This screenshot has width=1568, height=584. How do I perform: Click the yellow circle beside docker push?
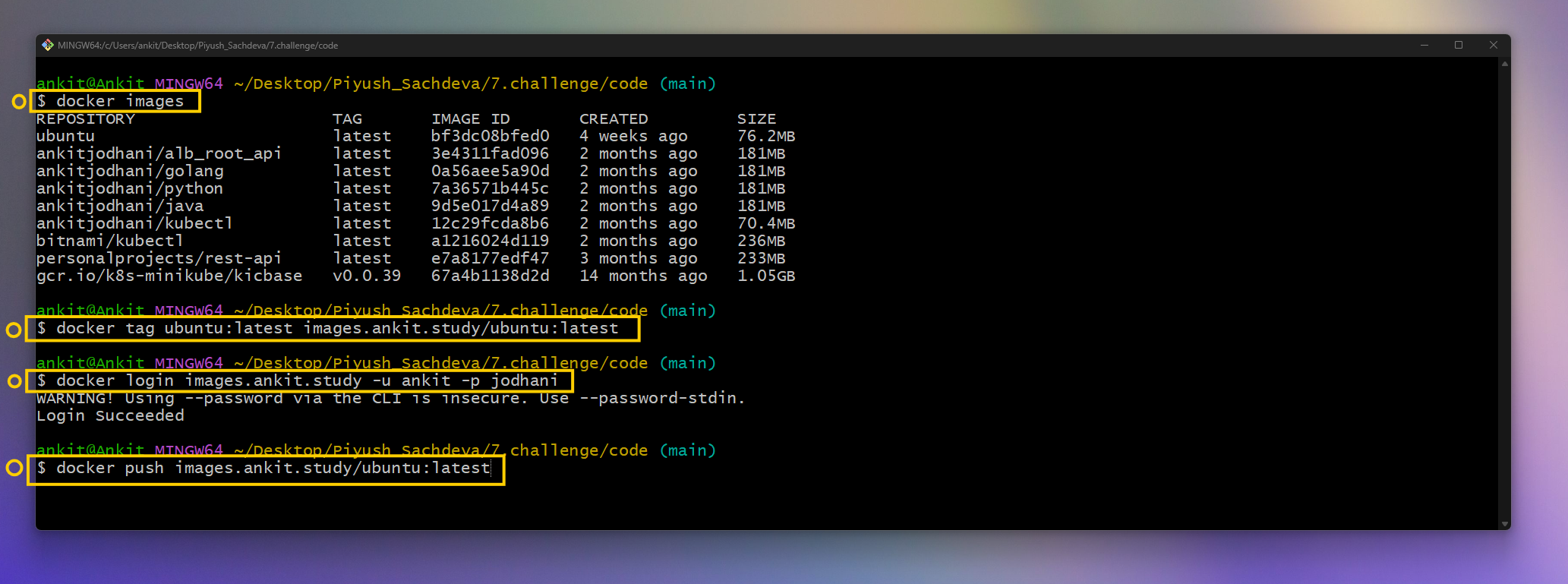[14, 468]
